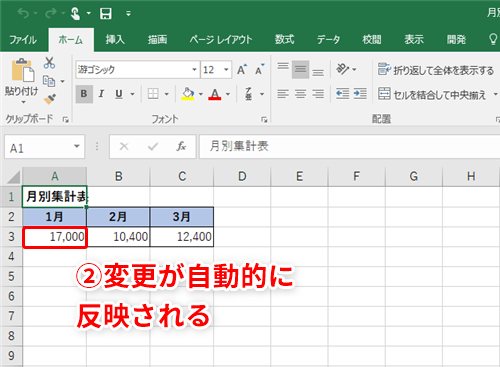Click the Copy icon
This screenshot has height=367, width=500.
point(49,81)
